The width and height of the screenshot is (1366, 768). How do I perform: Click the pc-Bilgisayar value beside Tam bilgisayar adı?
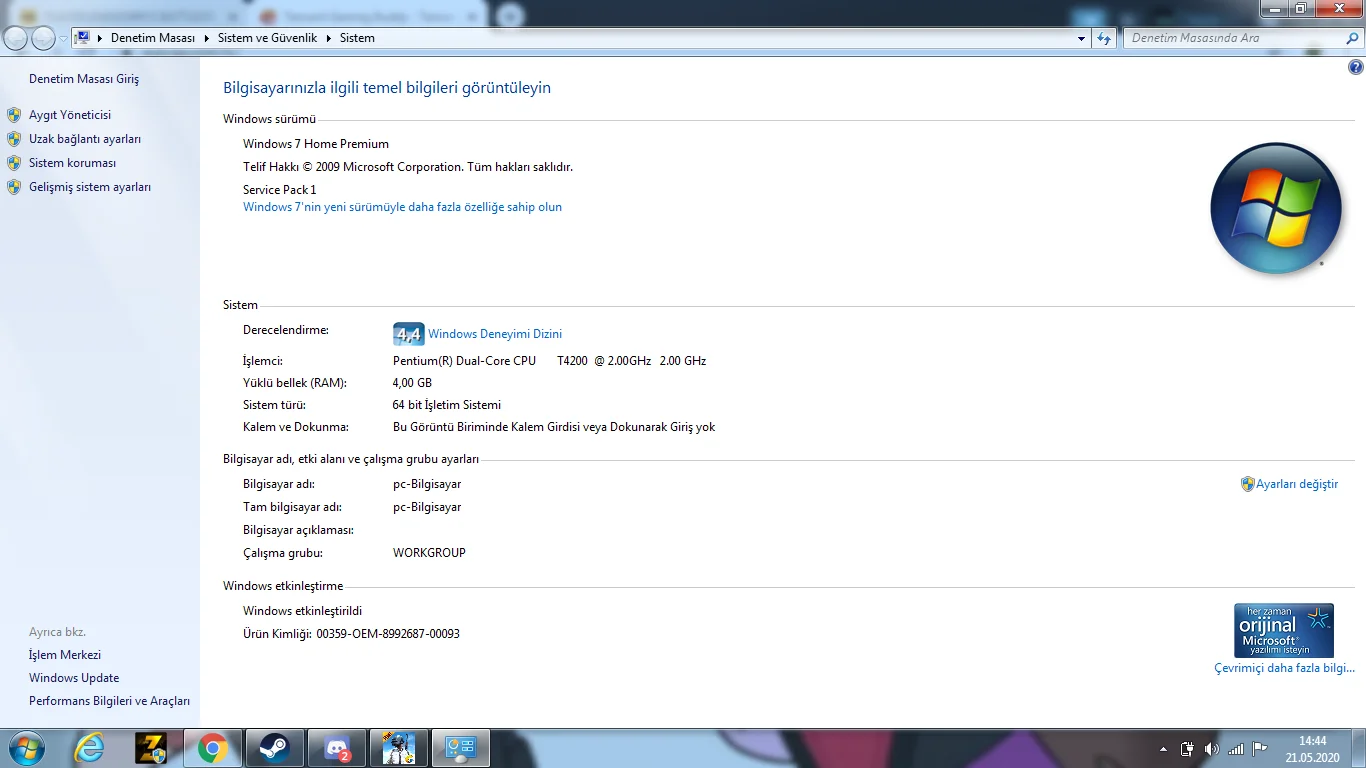(427, 507)
